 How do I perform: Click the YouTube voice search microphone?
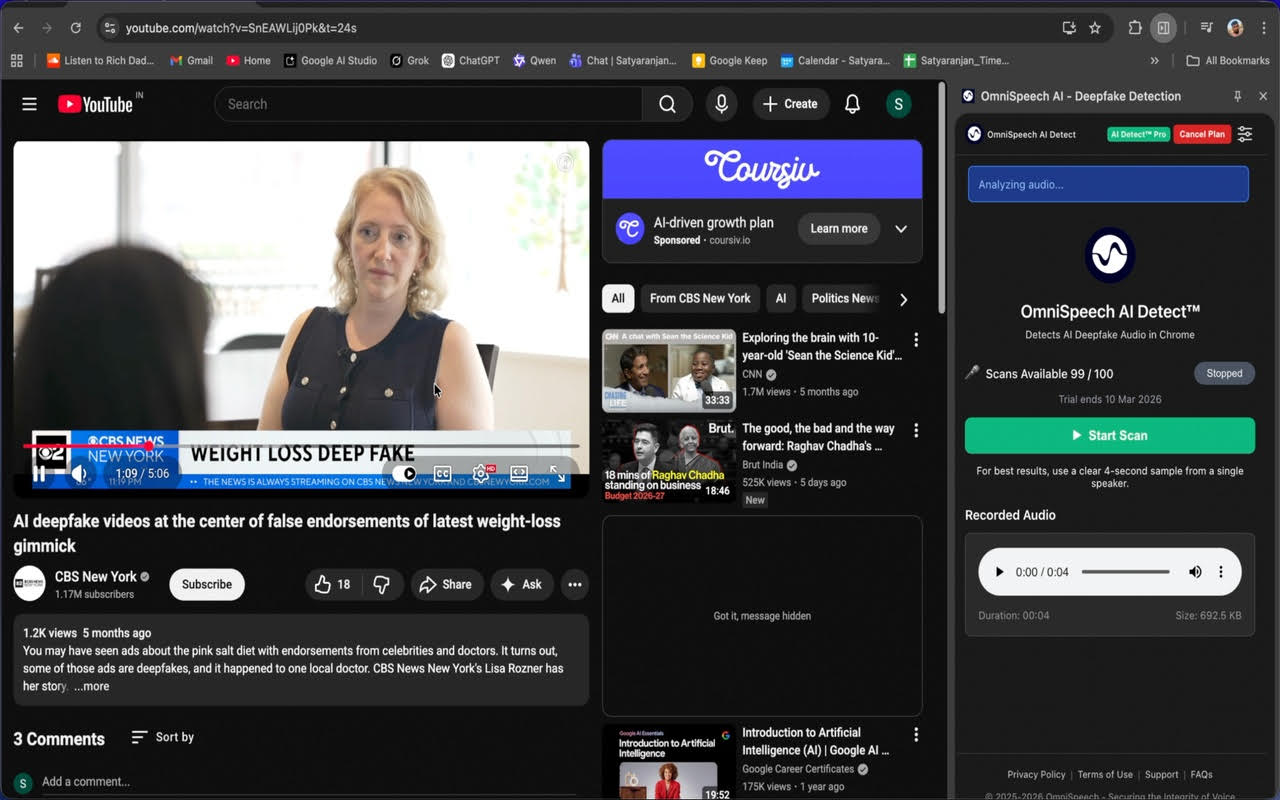pyautogui.click(x=720, y=104)
